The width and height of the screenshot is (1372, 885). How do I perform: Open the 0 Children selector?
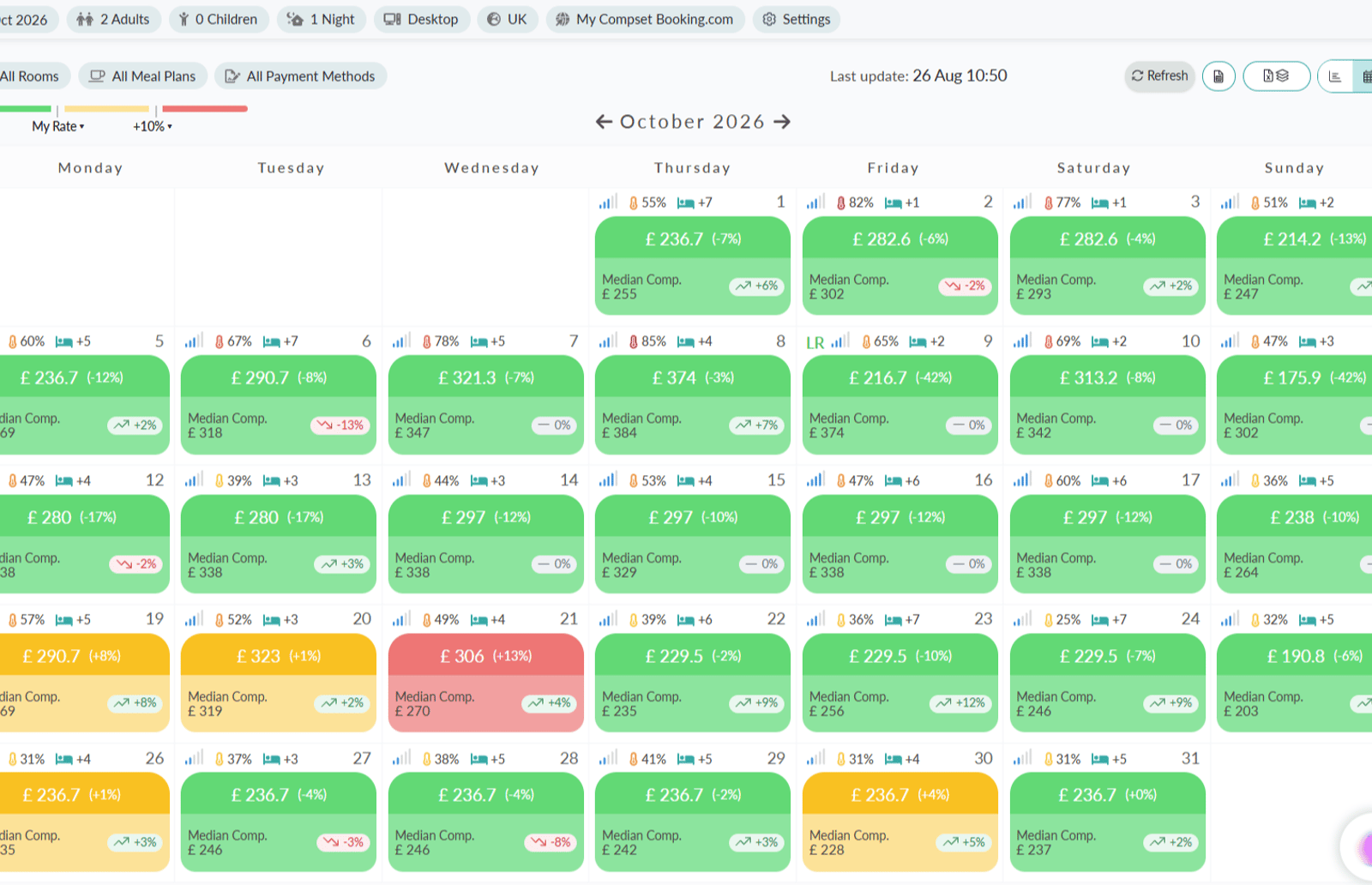click(219, 19)
